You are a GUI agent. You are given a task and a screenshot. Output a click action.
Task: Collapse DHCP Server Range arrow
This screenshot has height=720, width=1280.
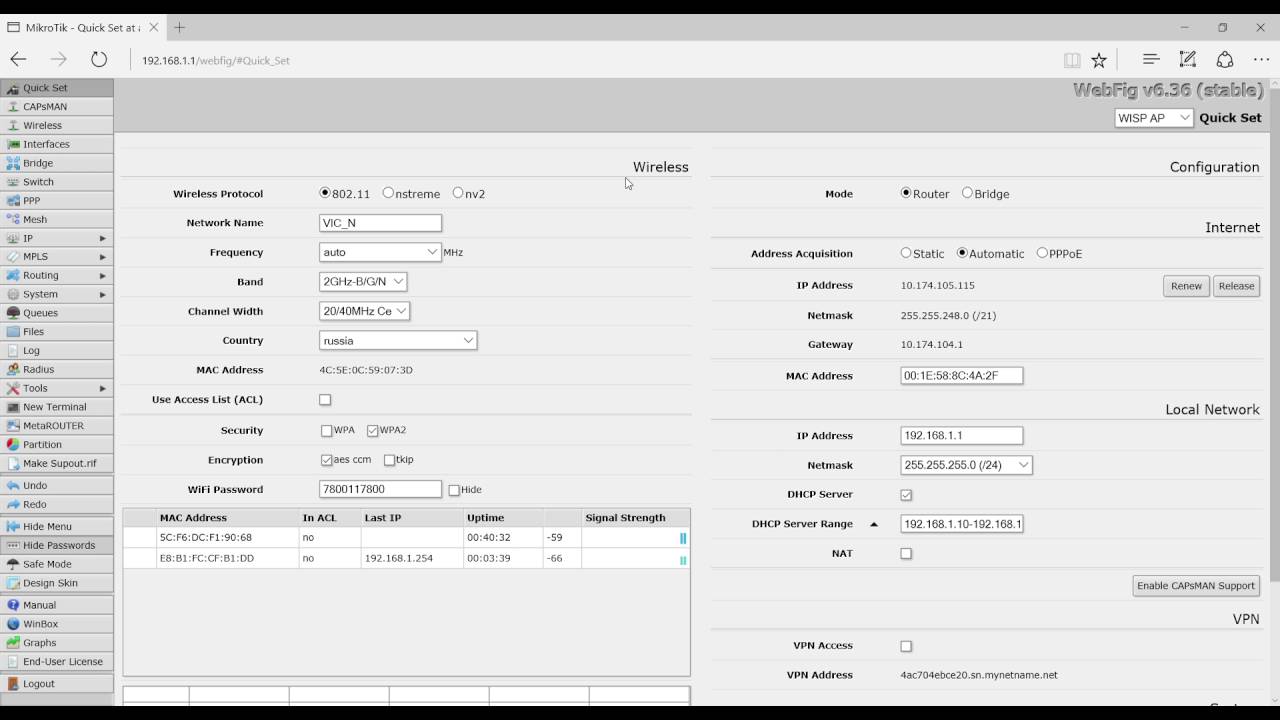pos(874,524)
